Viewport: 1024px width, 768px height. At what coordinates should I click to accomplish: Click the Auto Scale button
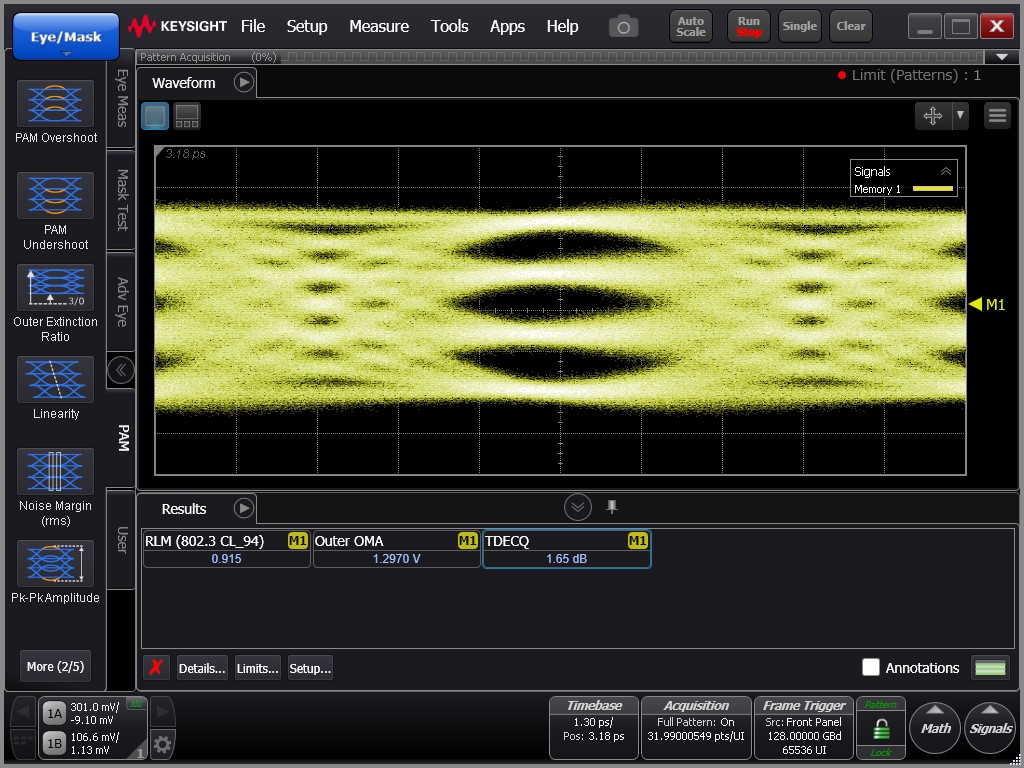click(x=691, y=26)
